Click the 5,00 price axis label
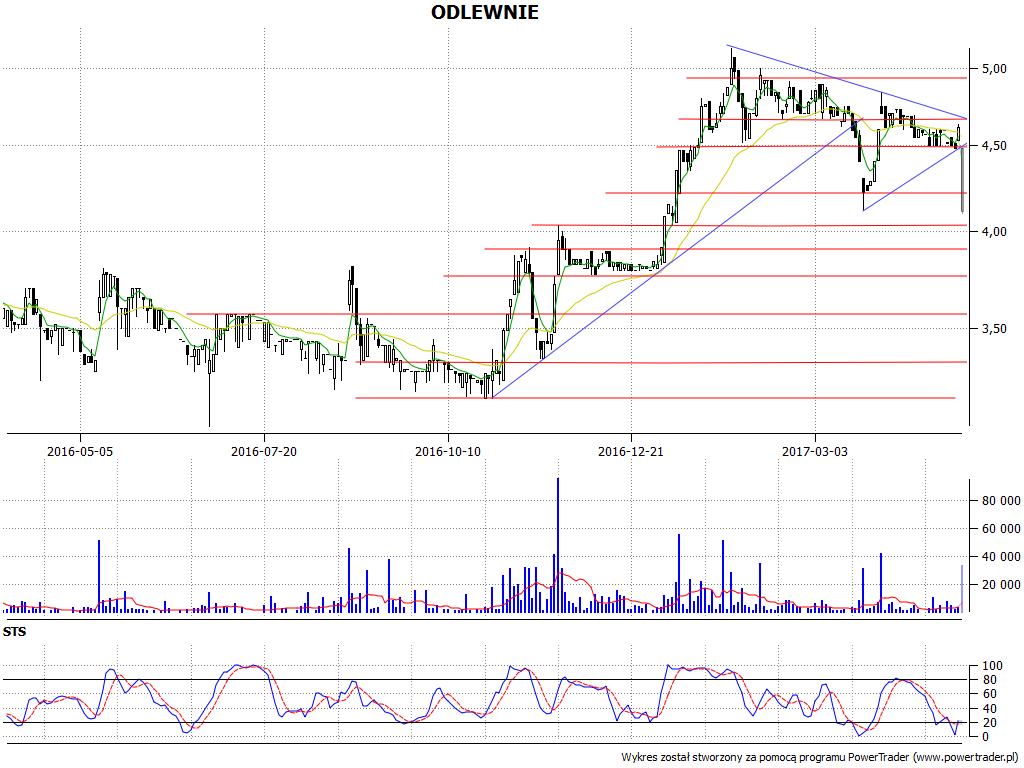Screen dimensions: 1024x768 point(993,69)
